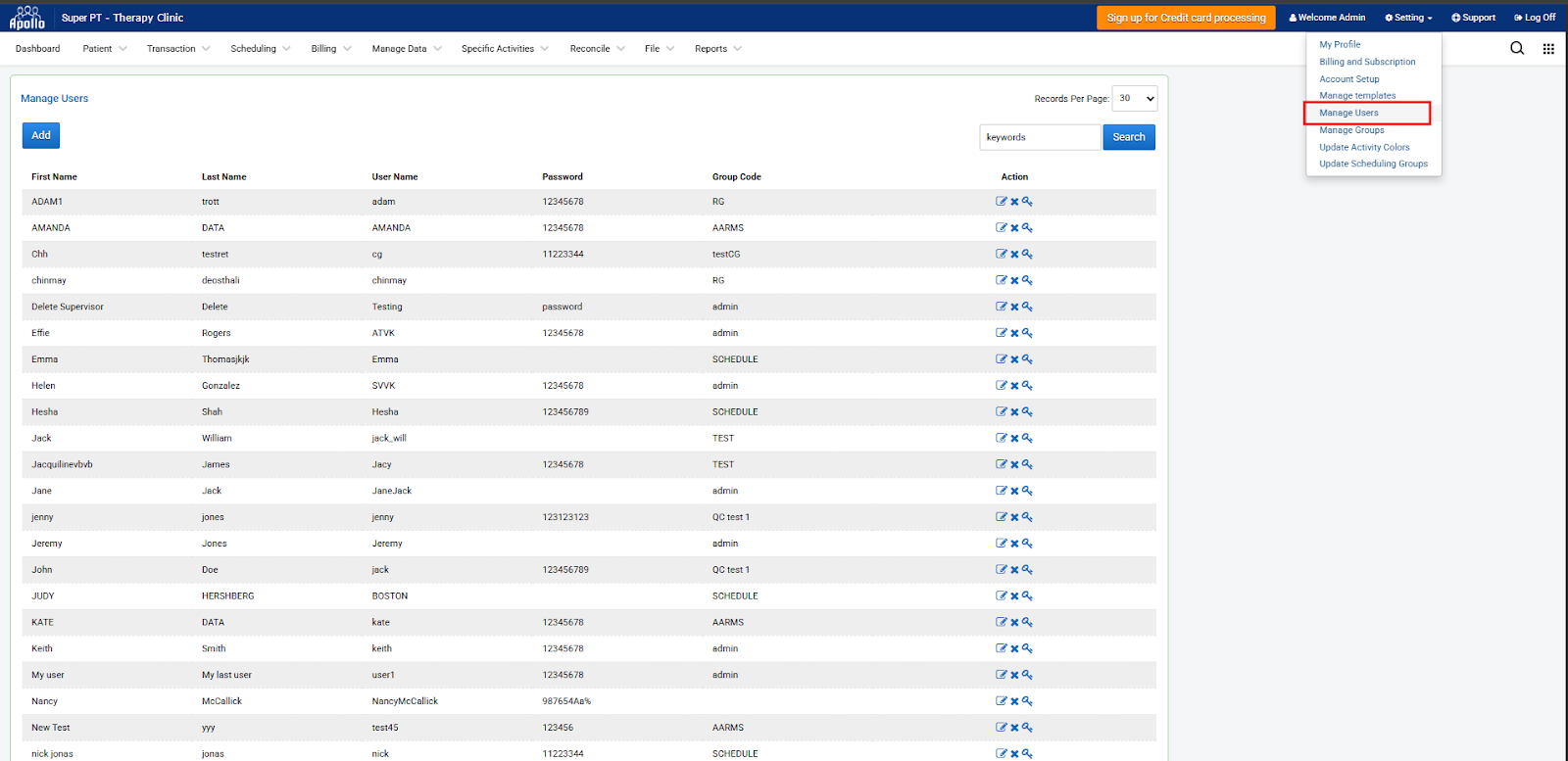Open the Records Per Page dropdown

pos(1135,99)
